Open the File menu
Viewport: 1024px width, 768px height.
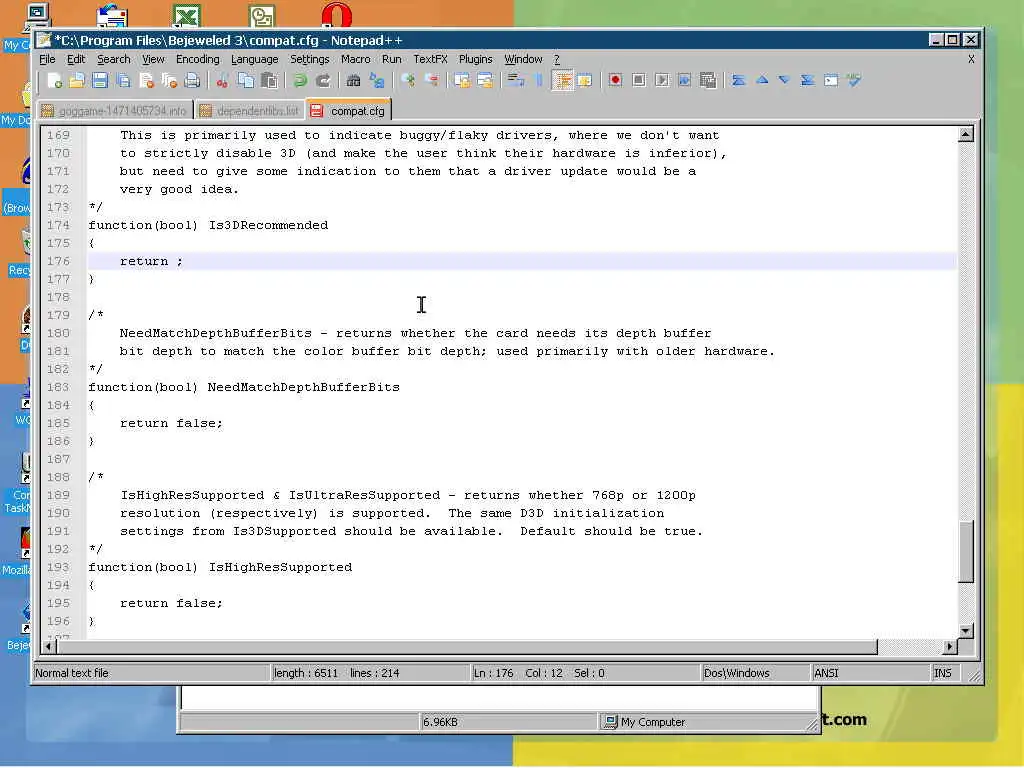(47, 59)
